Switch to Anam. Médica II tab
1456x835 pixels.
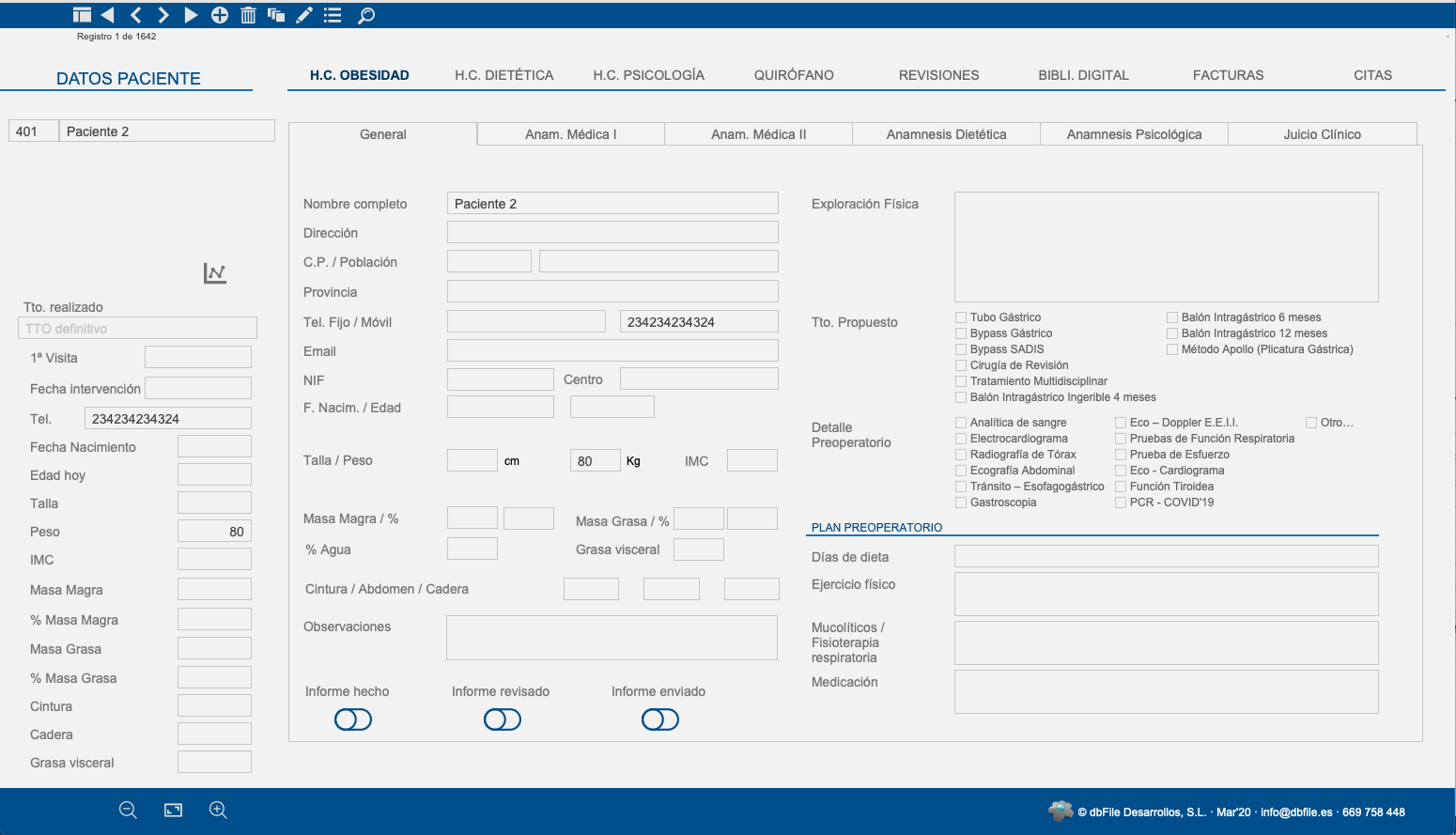[759, 134]
